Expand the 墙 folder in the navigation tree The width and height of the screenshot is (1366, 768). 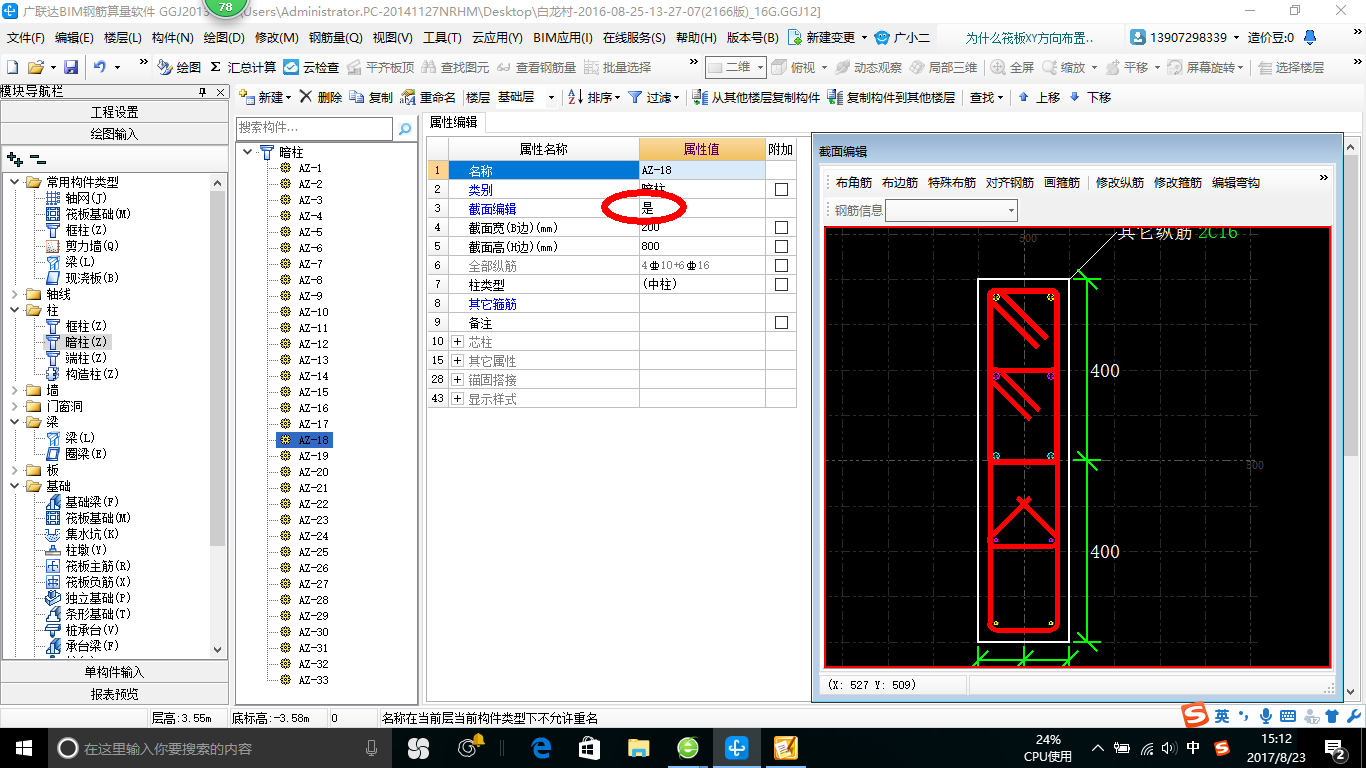point(15,390)
